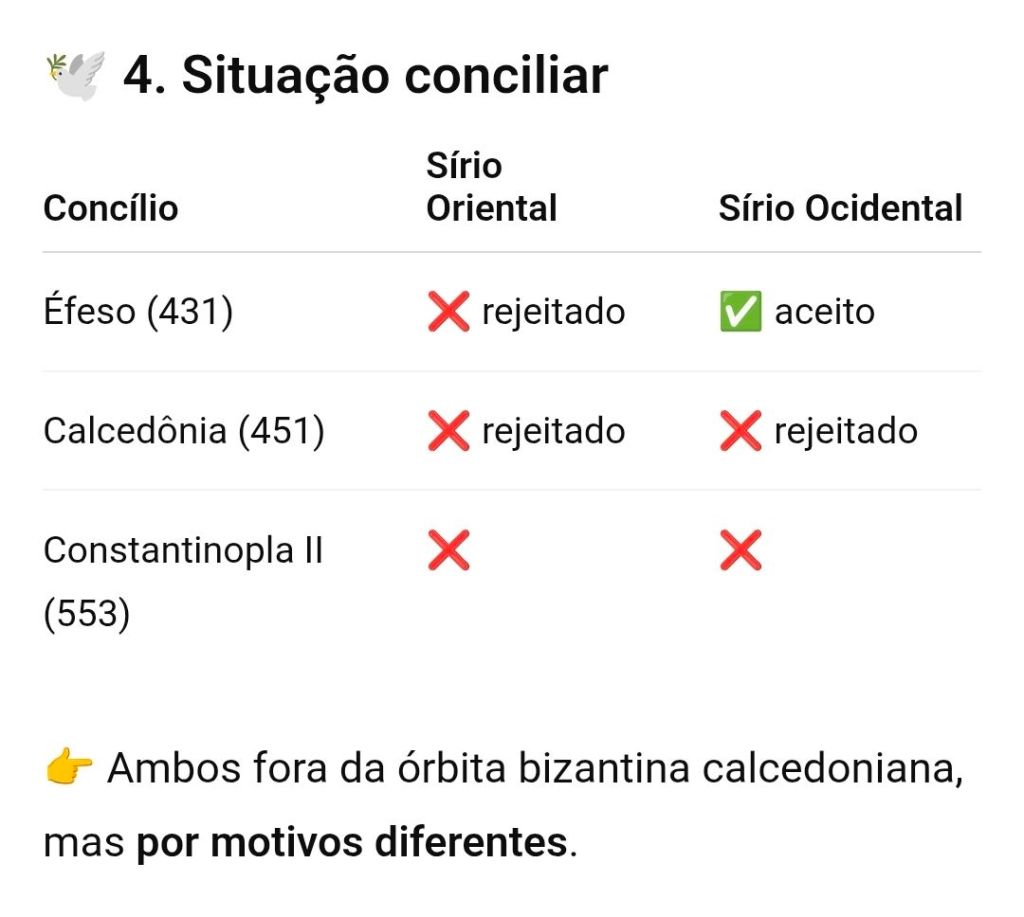Click the green check mark next to aceito

pyautogui.click(x=740, y=312)
